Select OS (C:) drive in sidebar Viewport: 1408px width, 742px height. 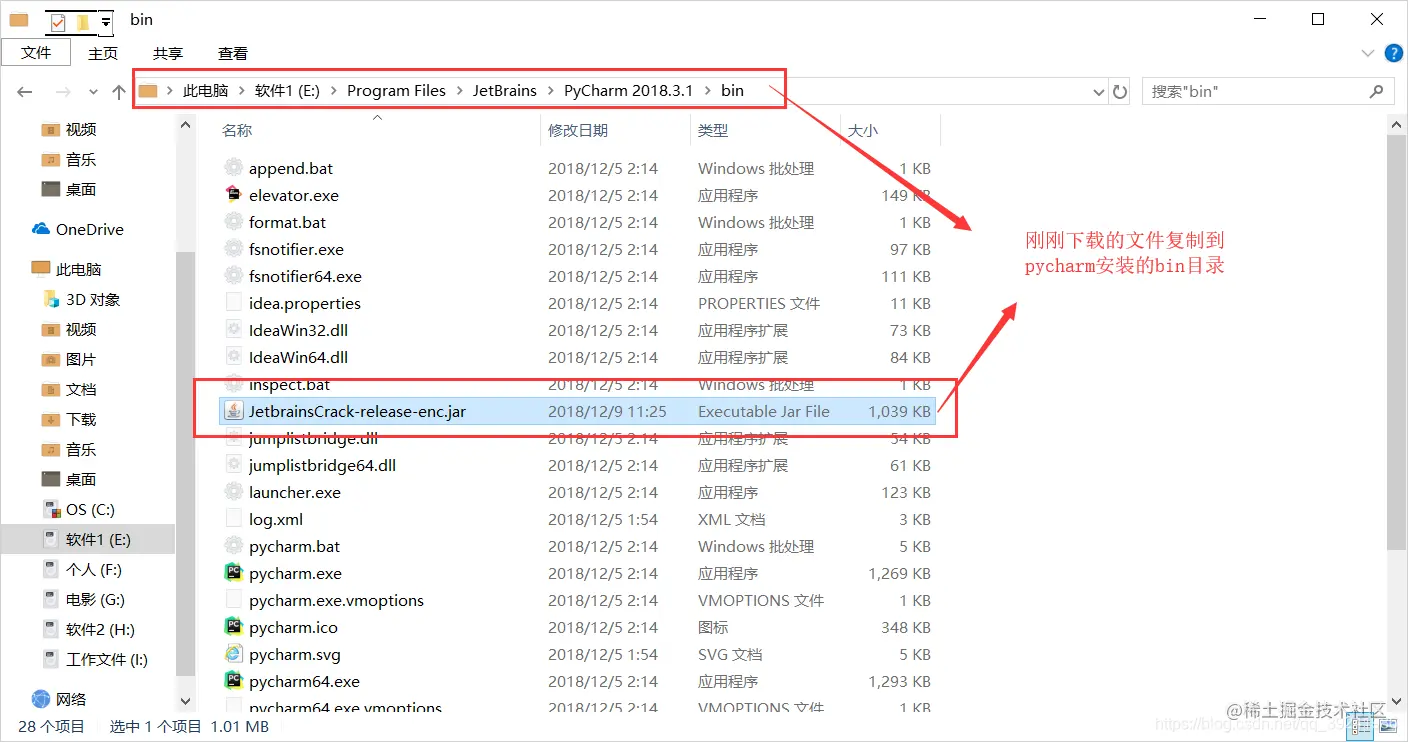click(x=90, y=509)
